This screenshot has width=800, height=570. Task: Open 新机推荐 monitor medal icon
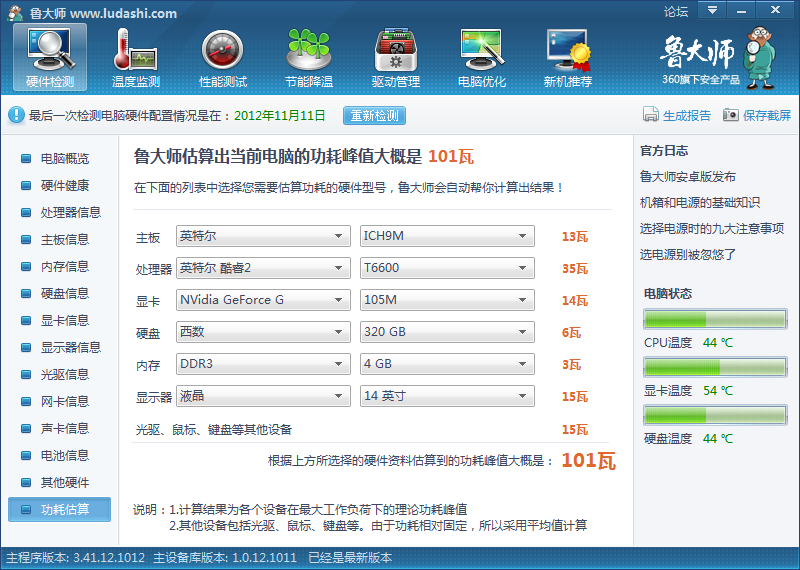568,50
